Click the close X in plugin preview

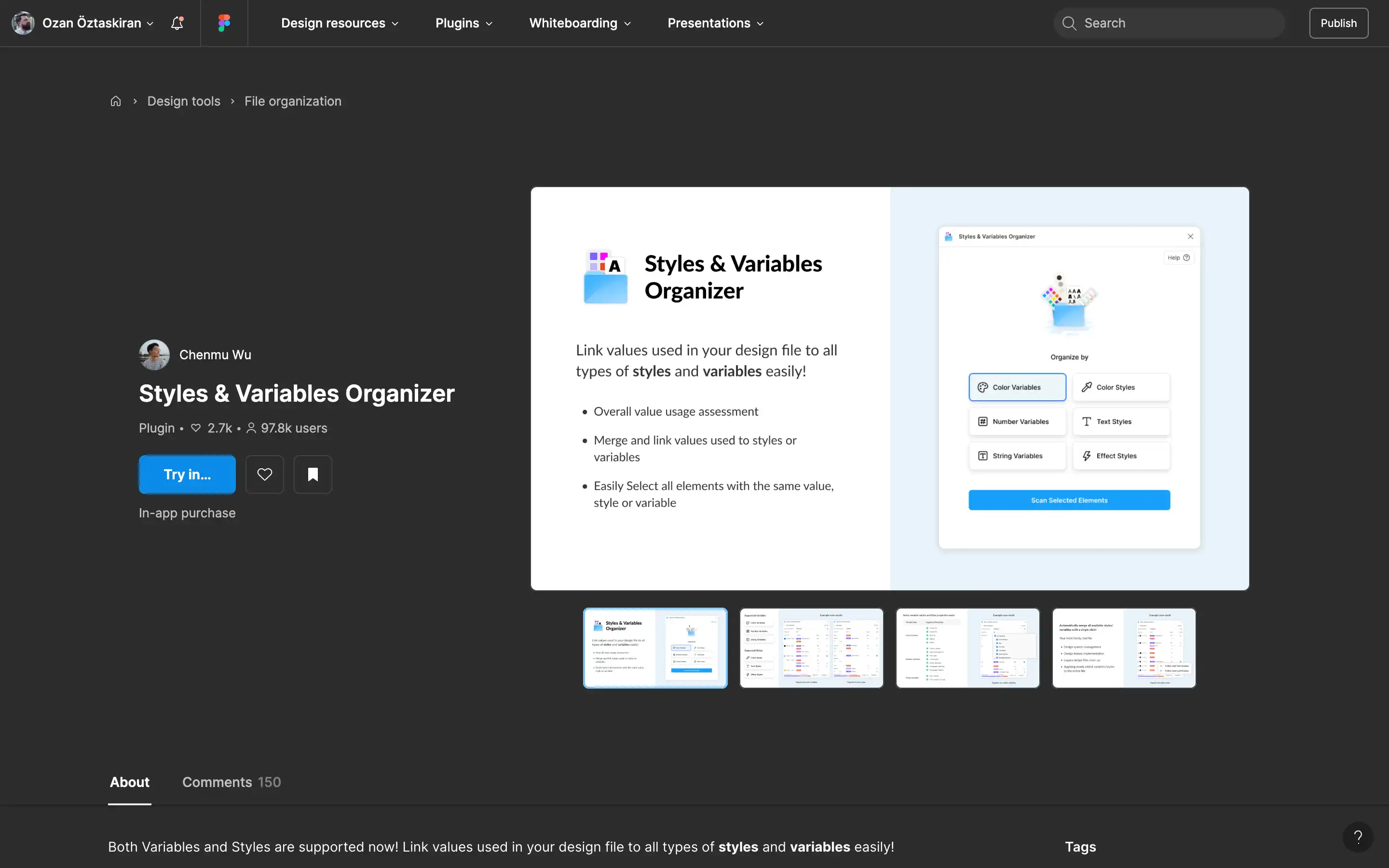coord(1190,236)
